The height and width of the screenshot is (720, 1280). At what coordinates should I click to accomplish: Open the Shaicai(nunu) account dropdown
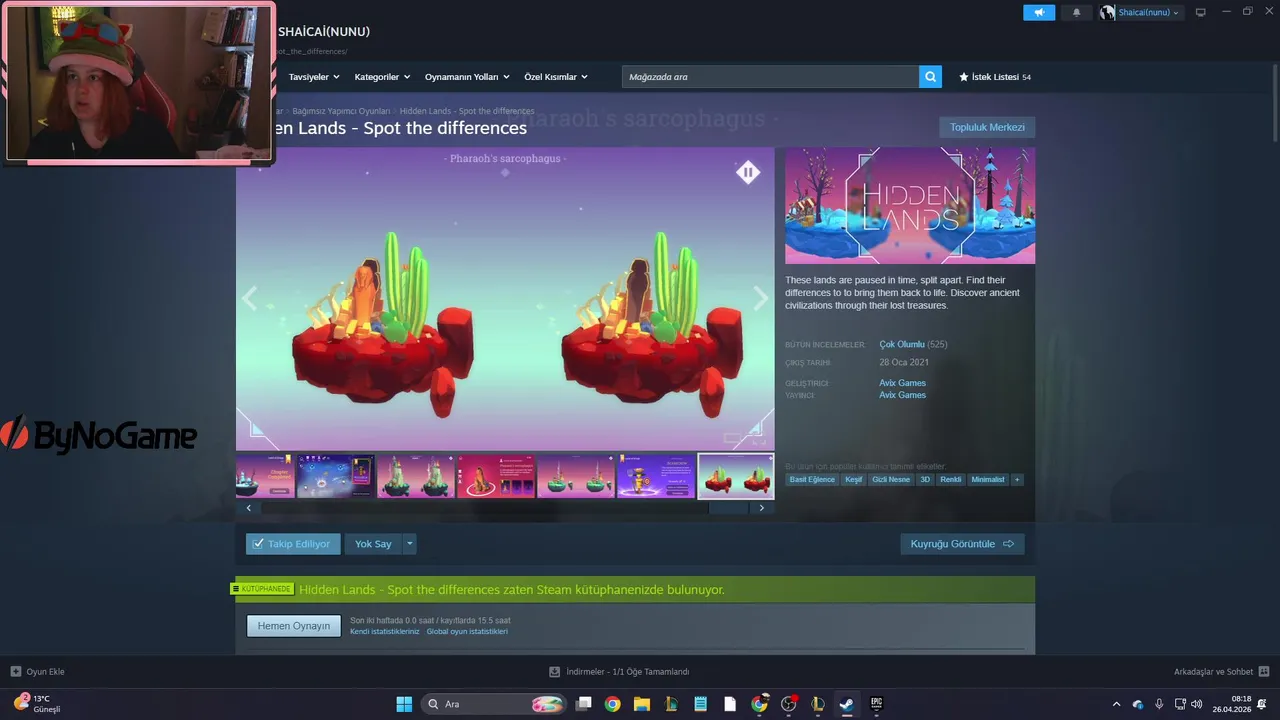(x=1140, y=12)
